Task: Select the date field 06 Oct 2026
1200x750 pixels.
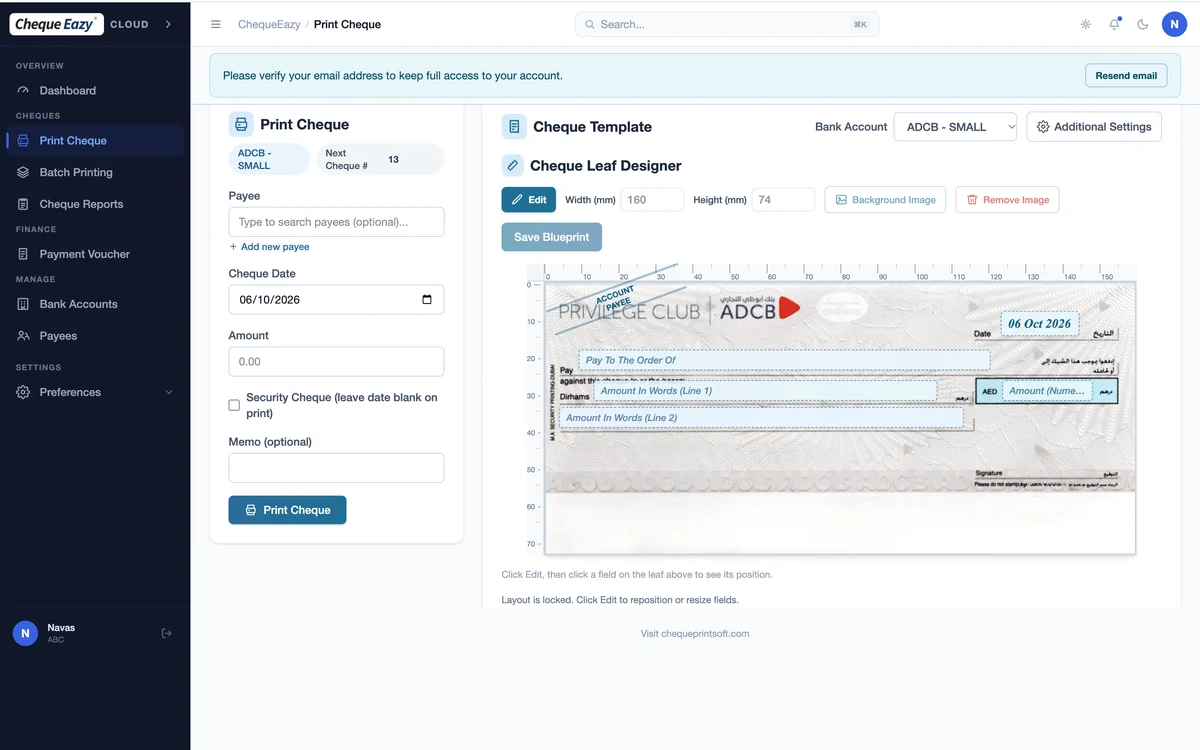Action: (x=1039, y=324)
